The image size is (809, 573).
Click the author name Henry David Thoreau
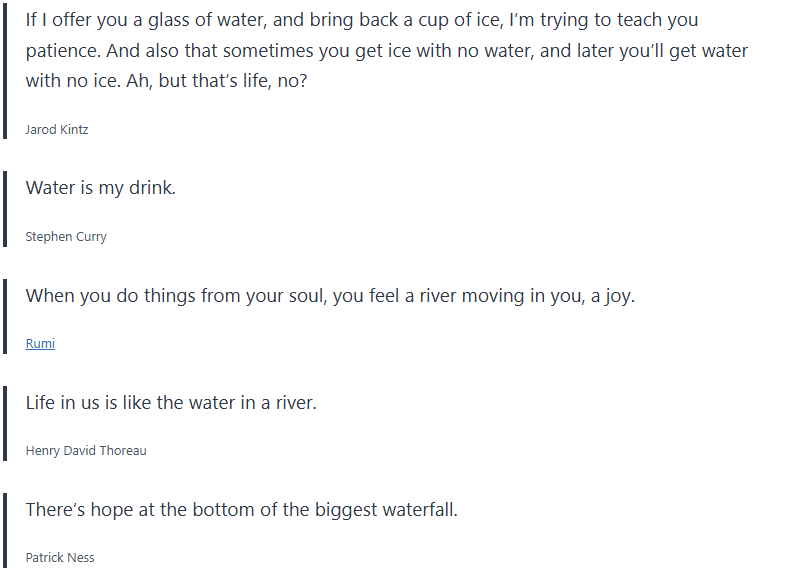(86, 451)
